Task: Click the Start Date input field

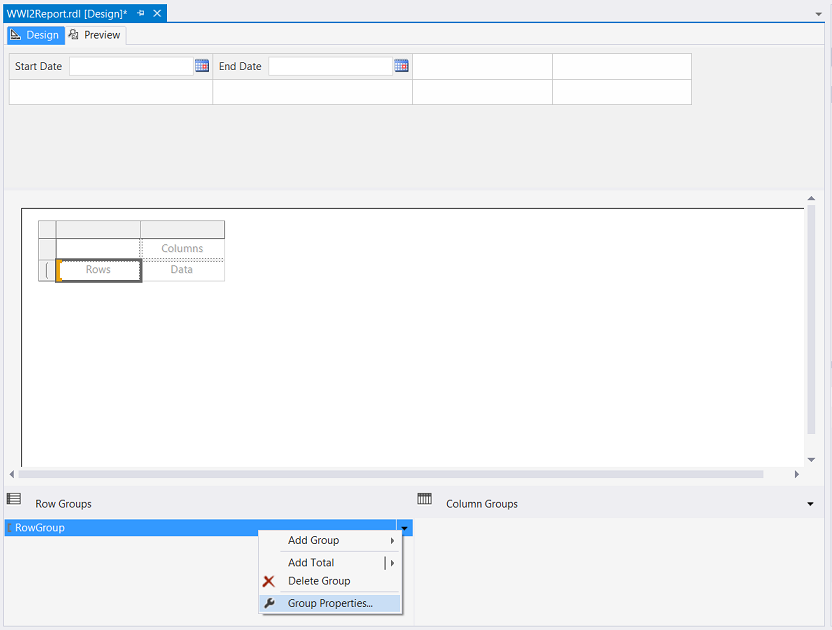Action: tap(131, 66)
